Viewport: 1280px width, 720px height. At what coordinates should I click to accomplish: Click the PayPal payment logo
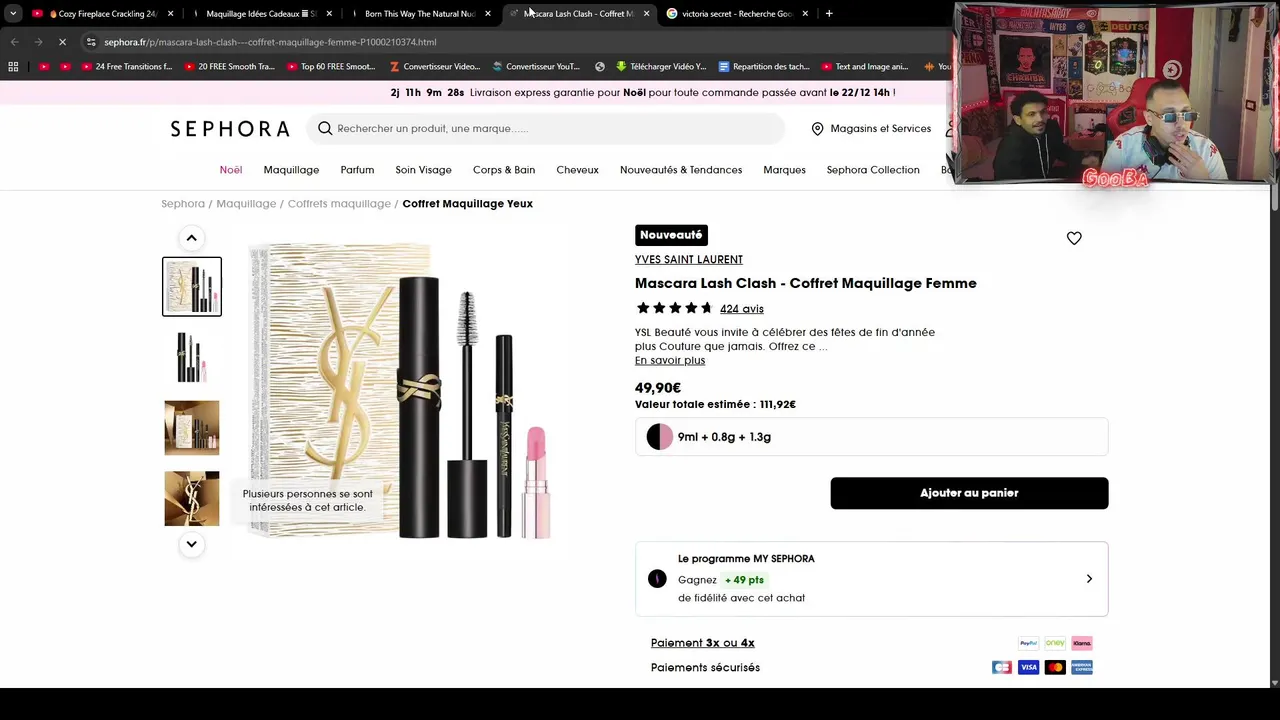[x=1028, y=643]
